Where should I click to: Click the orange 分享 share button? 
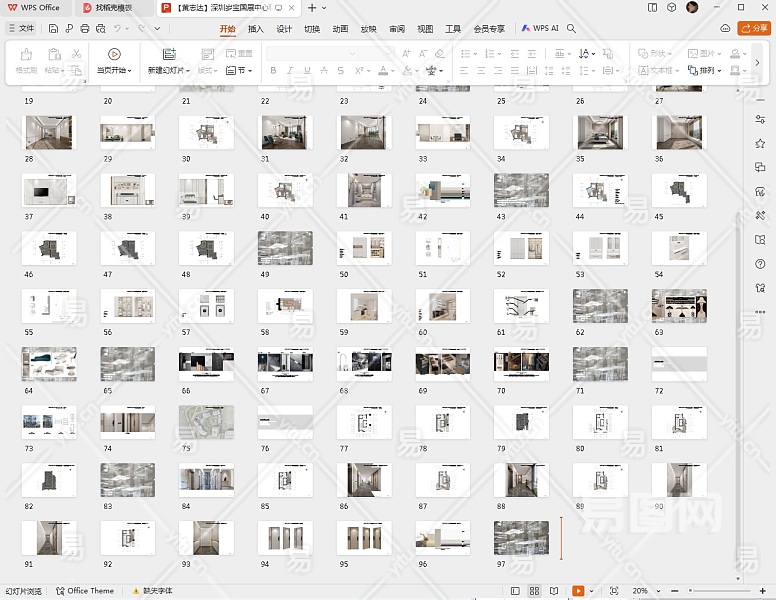(x=753, y=29)
